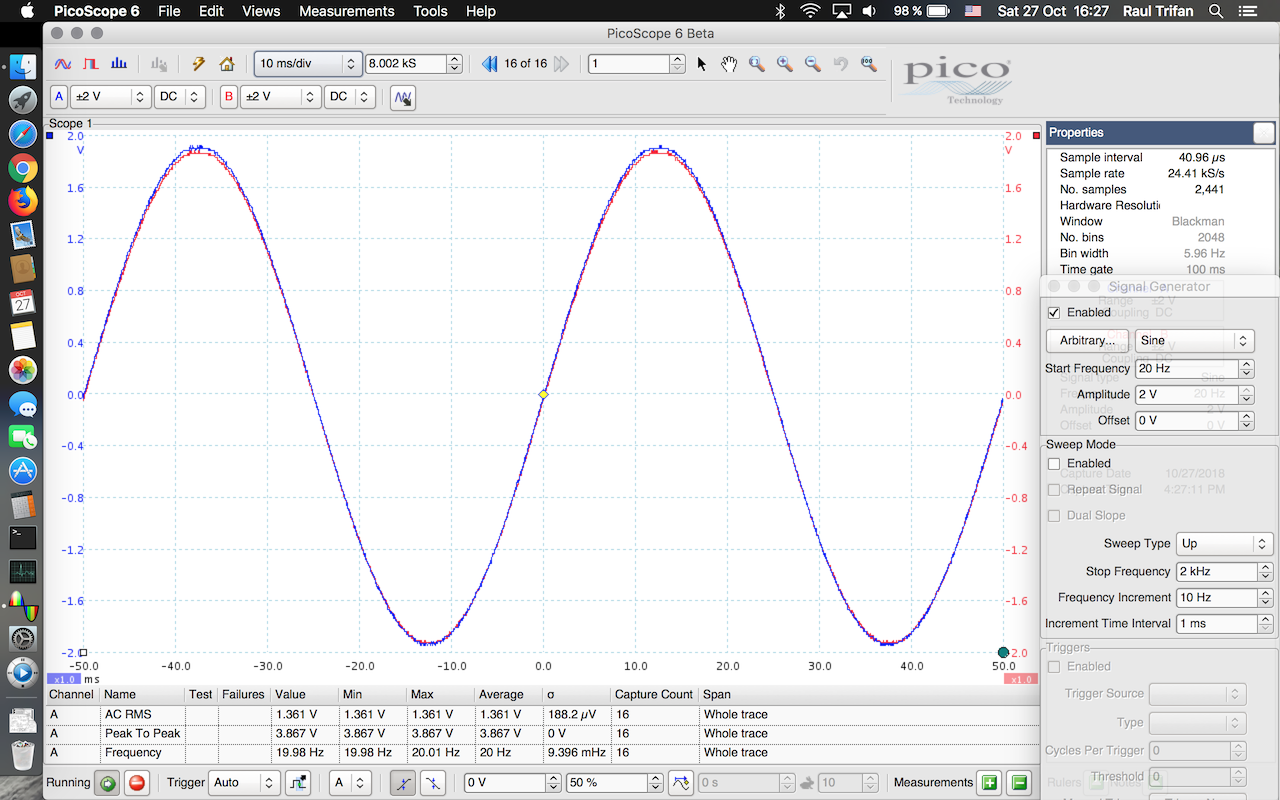
Task: Open Sweep Type Up dropdown
Action: 1224,544
